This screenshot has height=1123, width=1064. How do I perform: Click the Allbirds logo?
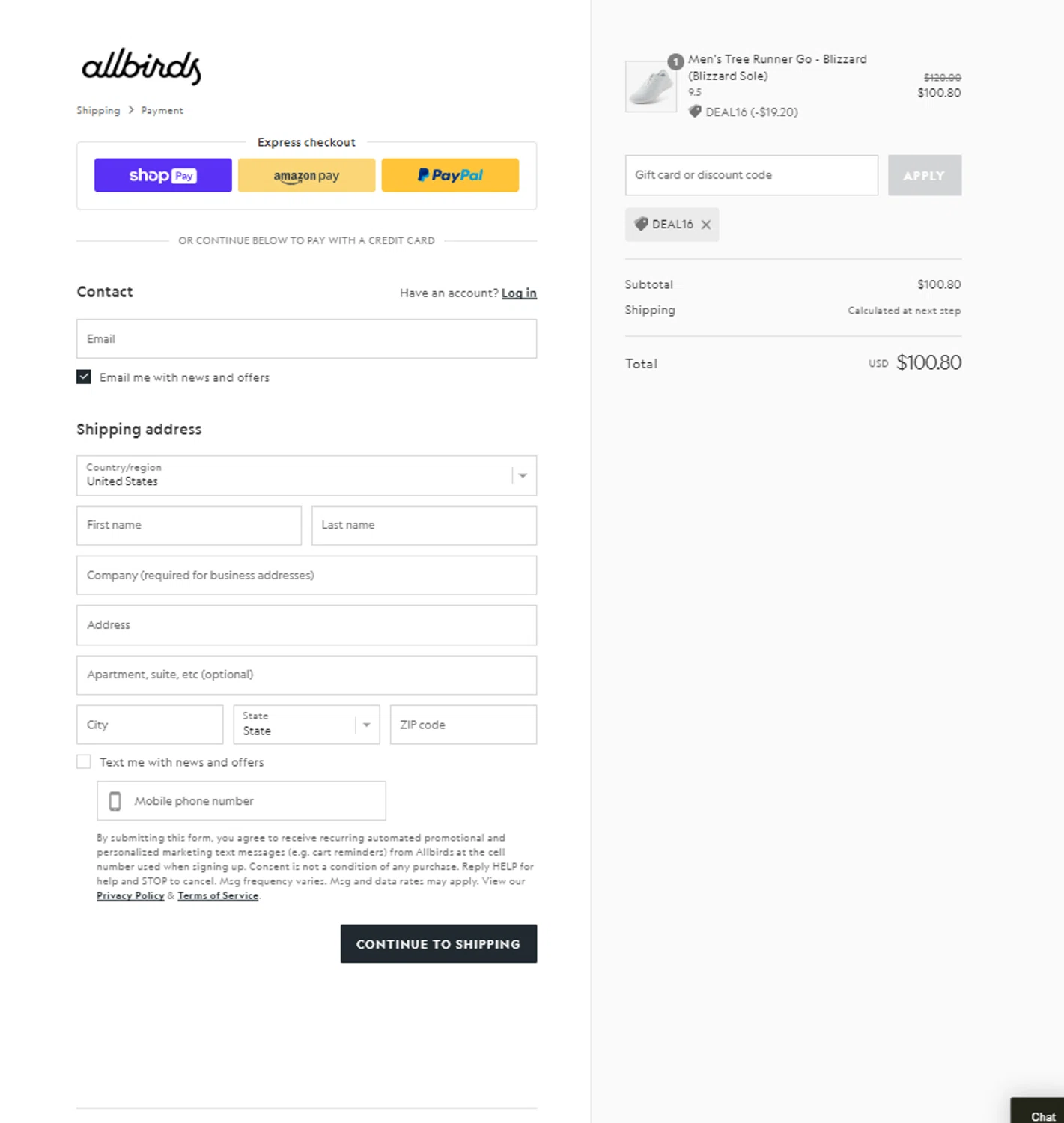[142, 67]
